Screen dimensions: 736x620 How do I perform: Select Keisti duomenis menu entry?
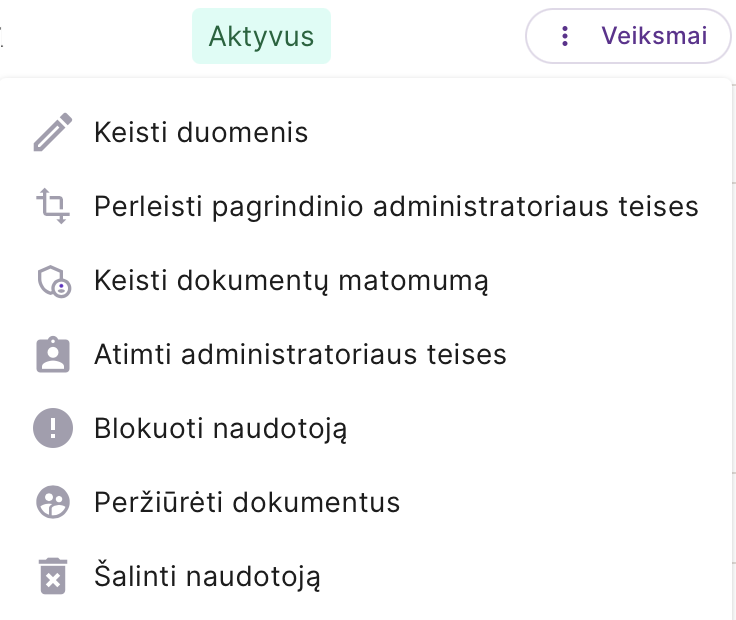click(366, 132)
